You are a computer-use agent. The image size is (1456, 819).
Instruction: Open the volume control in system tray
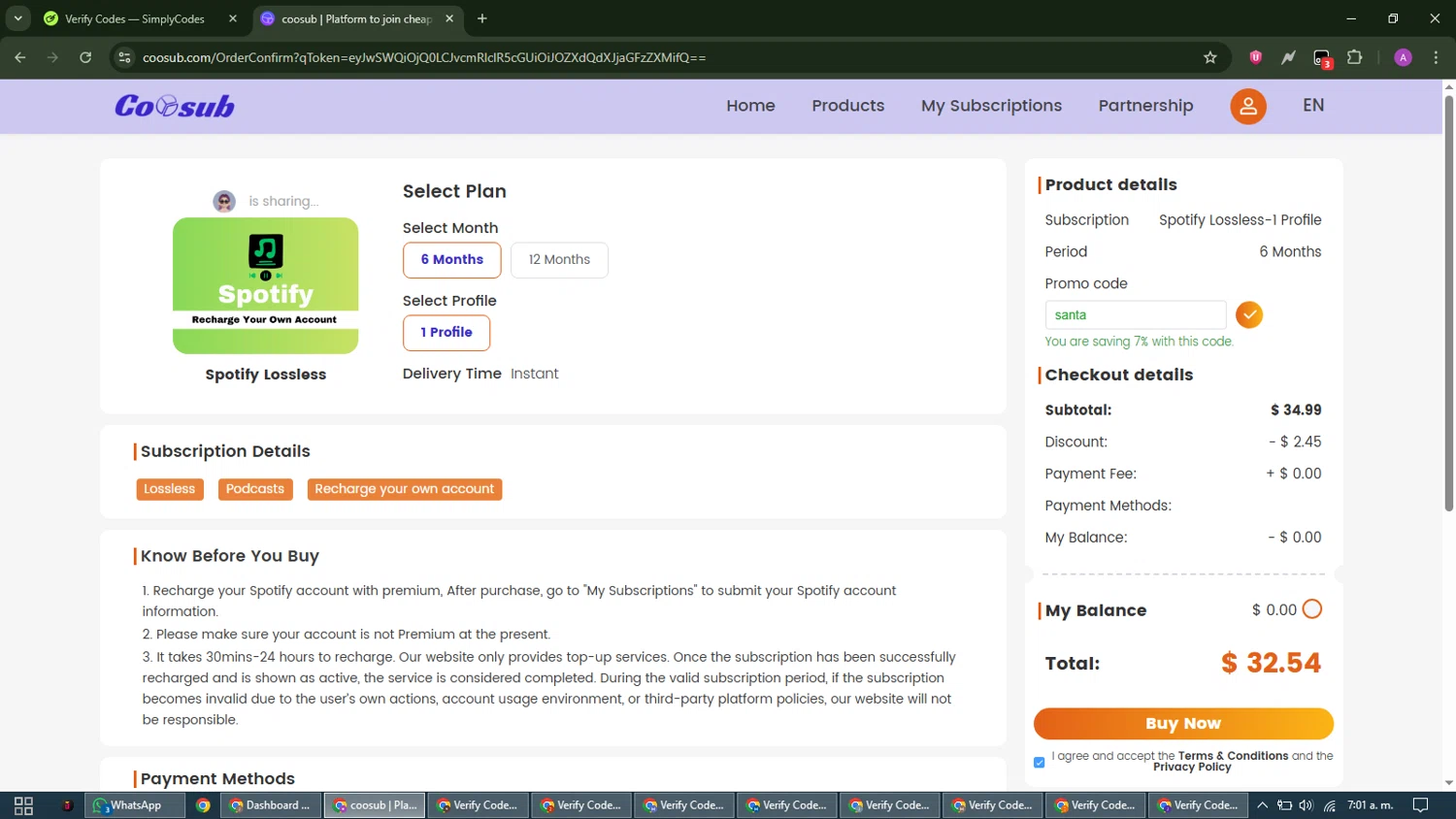pos(1306,805)
